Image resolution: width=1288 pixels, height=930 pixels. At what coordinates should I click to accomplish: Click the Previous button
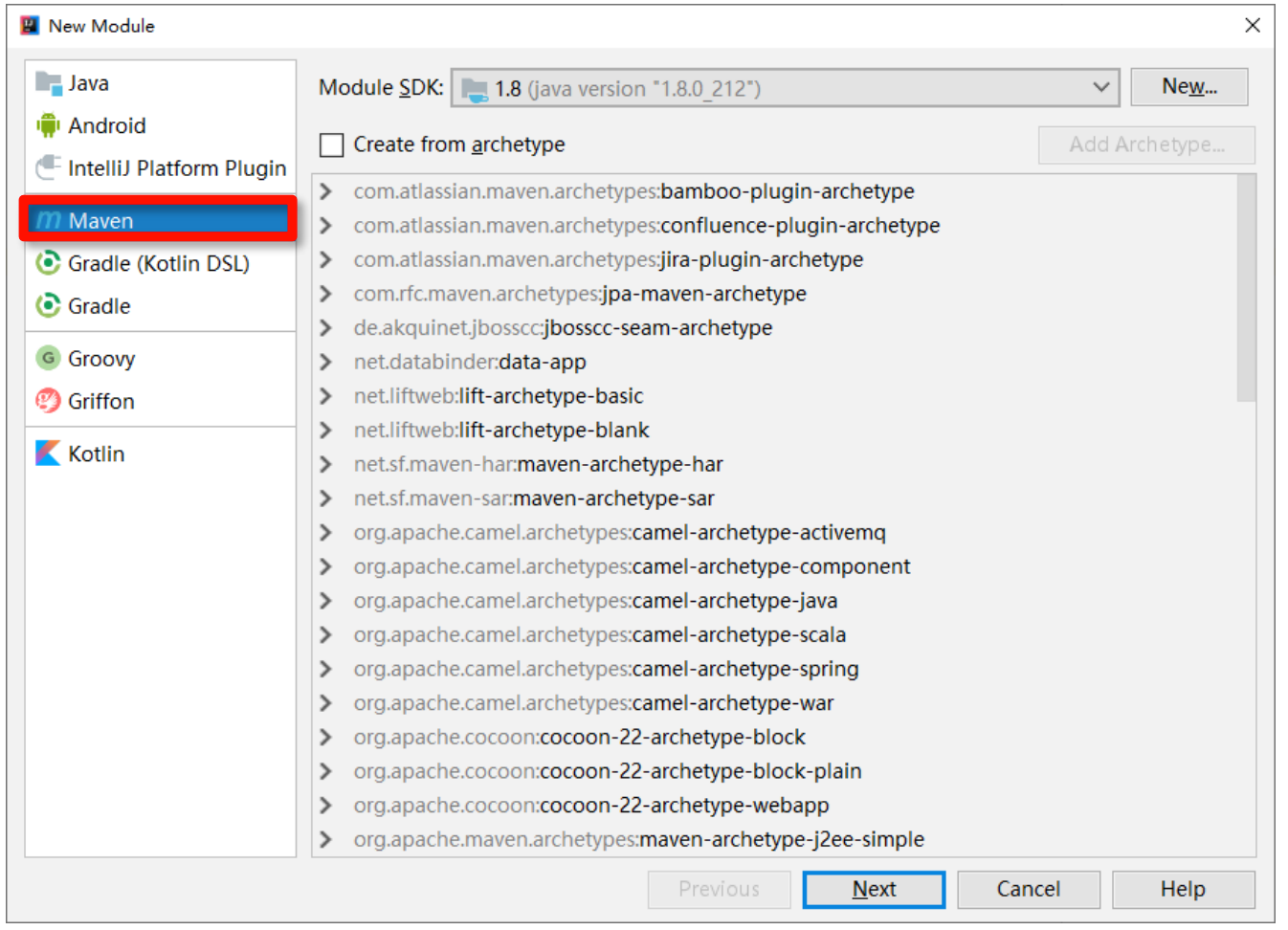(719, 889)
